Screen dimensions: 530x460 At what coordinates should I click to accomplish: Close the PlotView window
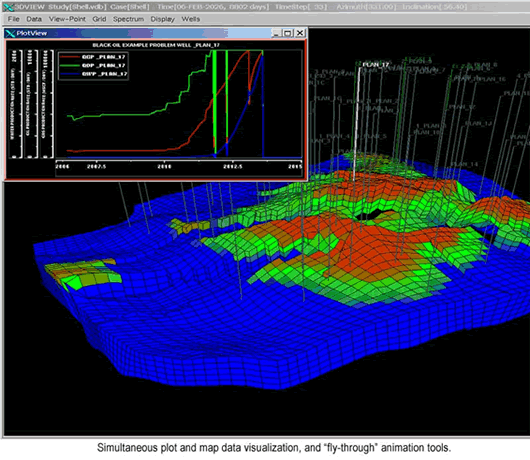[300, 33]
